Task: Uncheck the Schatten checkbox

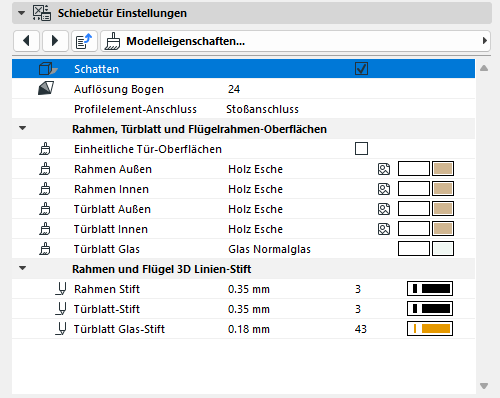Action: pyautogui.click(x=361, y=69)
